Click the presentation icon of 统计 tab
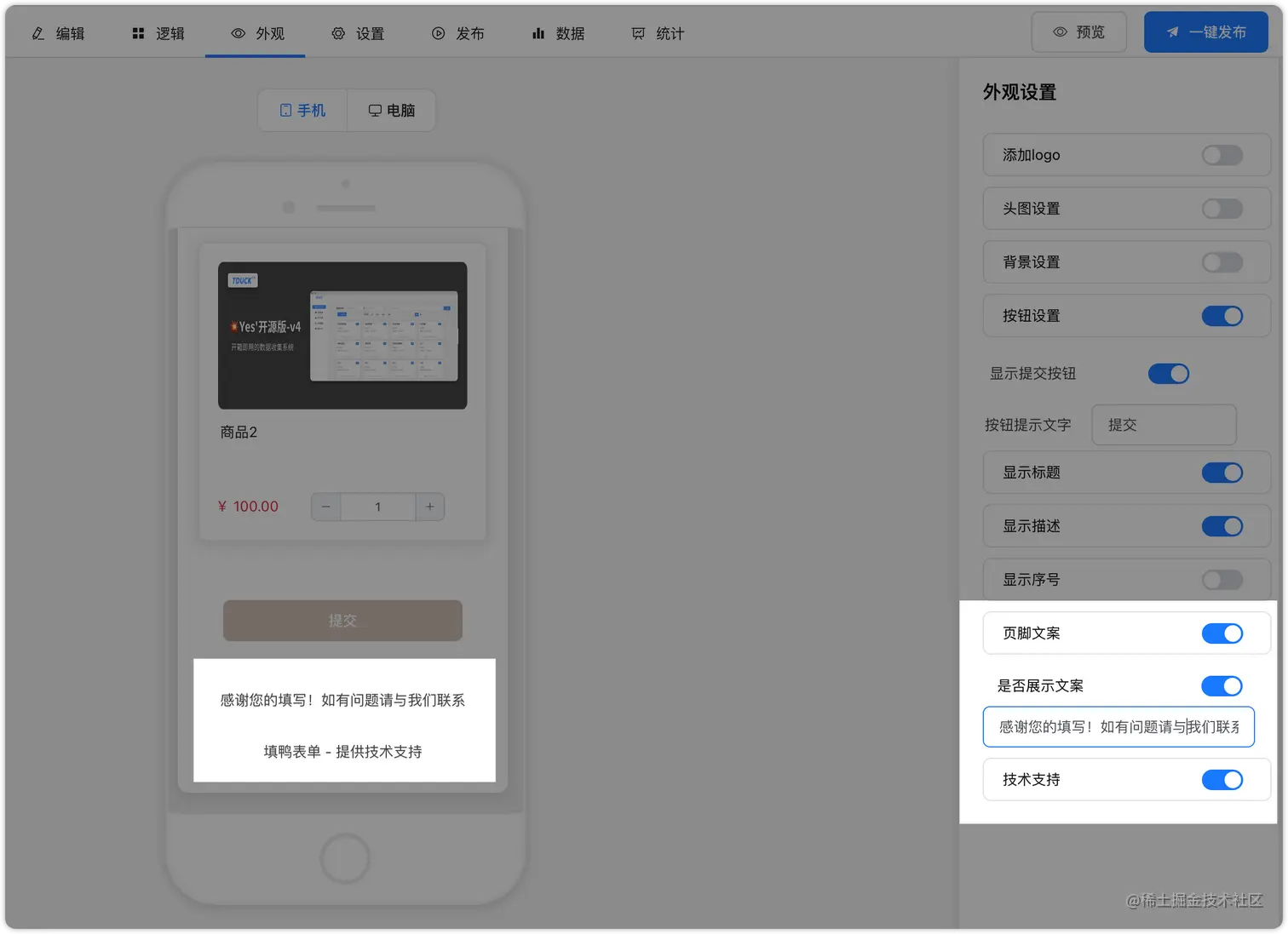 pyautogui.click(x=638, y=33)
